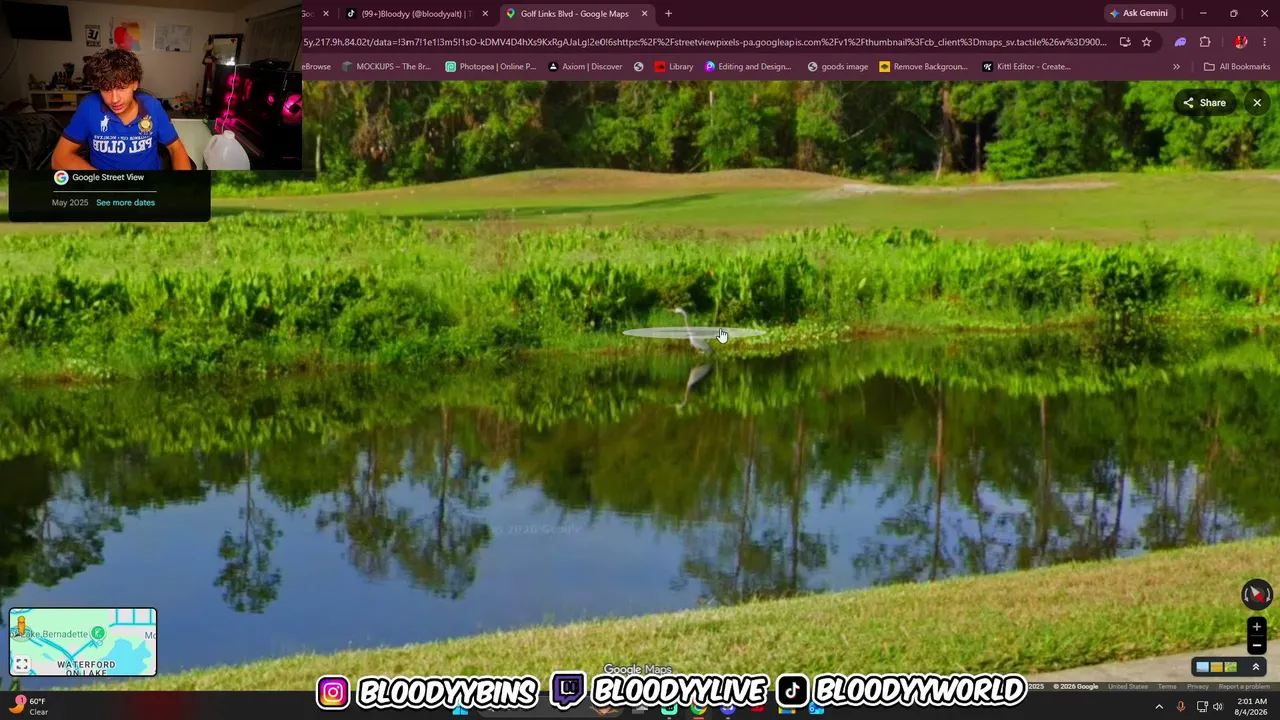Click the Pegman icon on the minimap
Screen dimensions: 1280x720
pos(21,628)
